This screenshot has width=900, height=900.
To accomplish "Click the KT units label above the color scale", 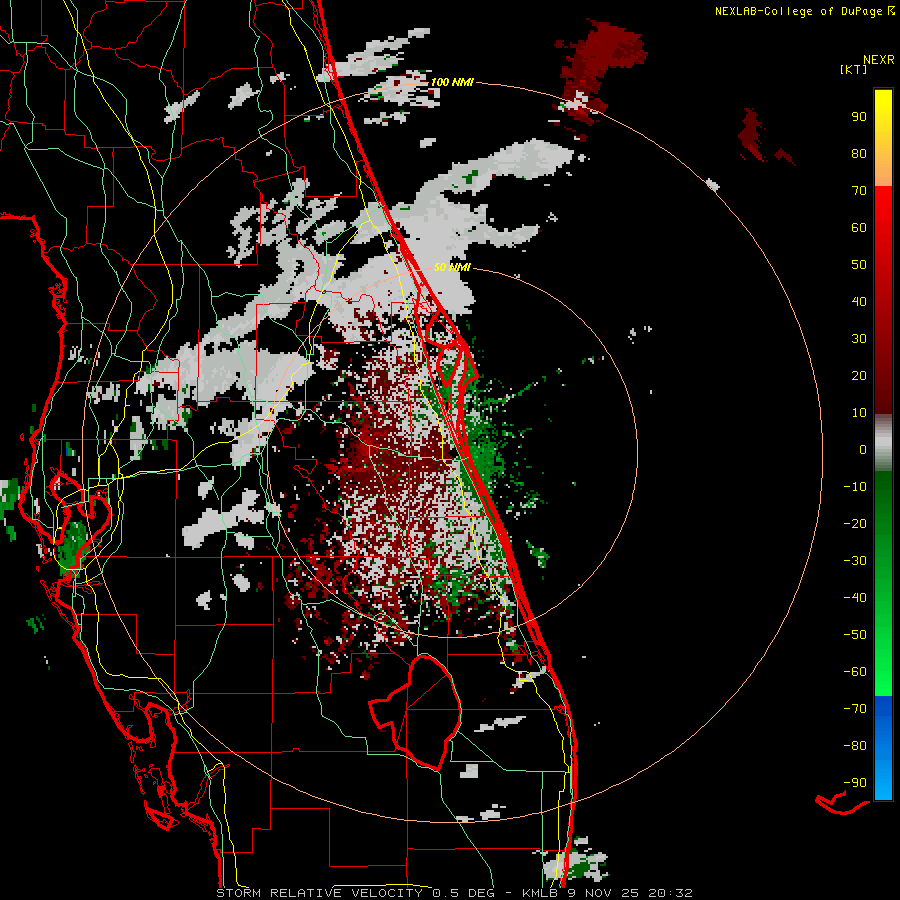I will (x=854, y=69).
